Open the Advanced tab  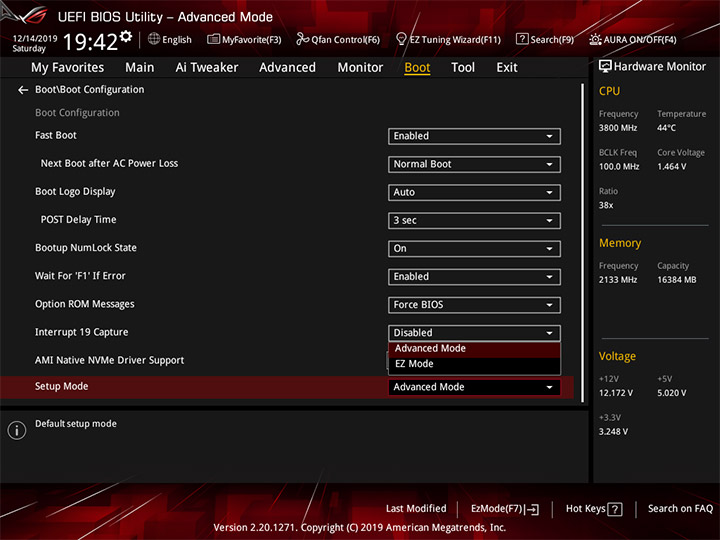click(x=287, y=68)
